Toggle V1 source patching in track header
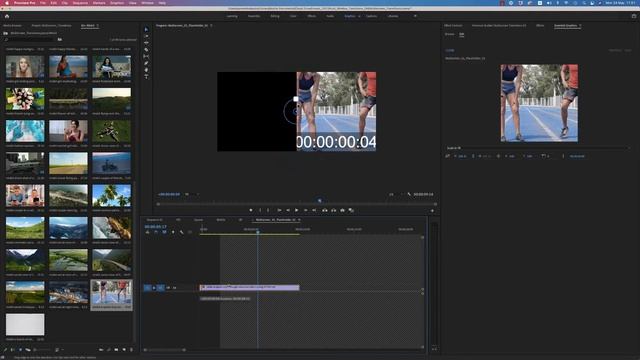This screenshot has width=640, height=360. point(147,288)
